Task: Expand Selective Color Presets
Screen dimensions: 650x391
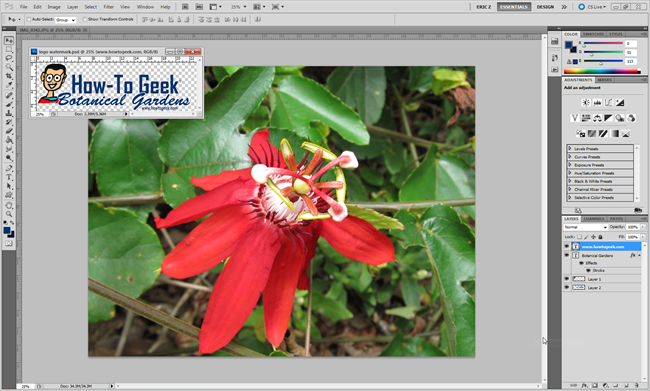Action: (570, 197)
